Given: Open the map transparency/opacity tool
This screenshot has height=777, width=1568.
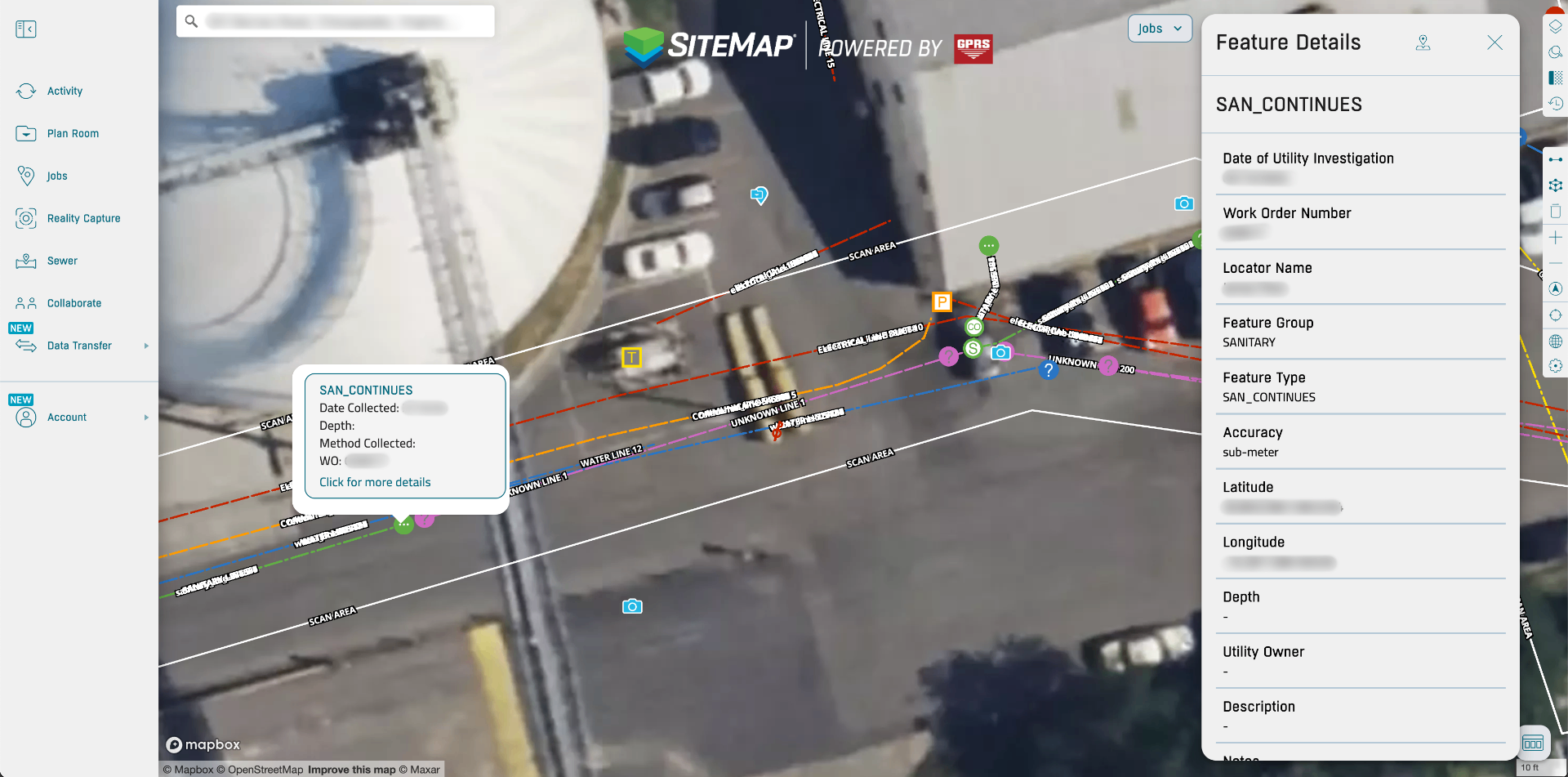Looking at the screenshot, I should [1556, 78].
